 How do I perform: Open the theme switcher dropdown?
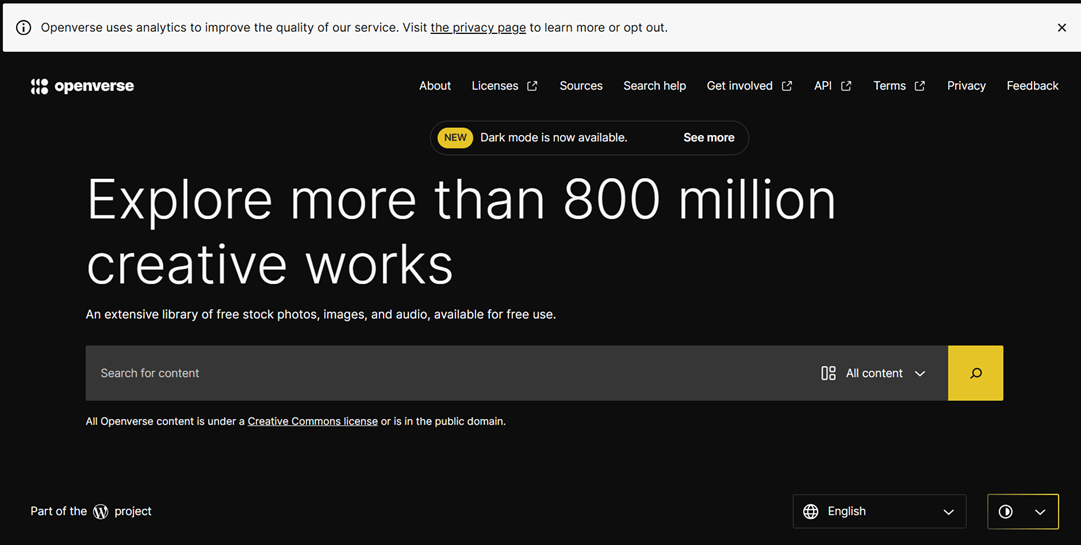click(x=1022, y=512)
